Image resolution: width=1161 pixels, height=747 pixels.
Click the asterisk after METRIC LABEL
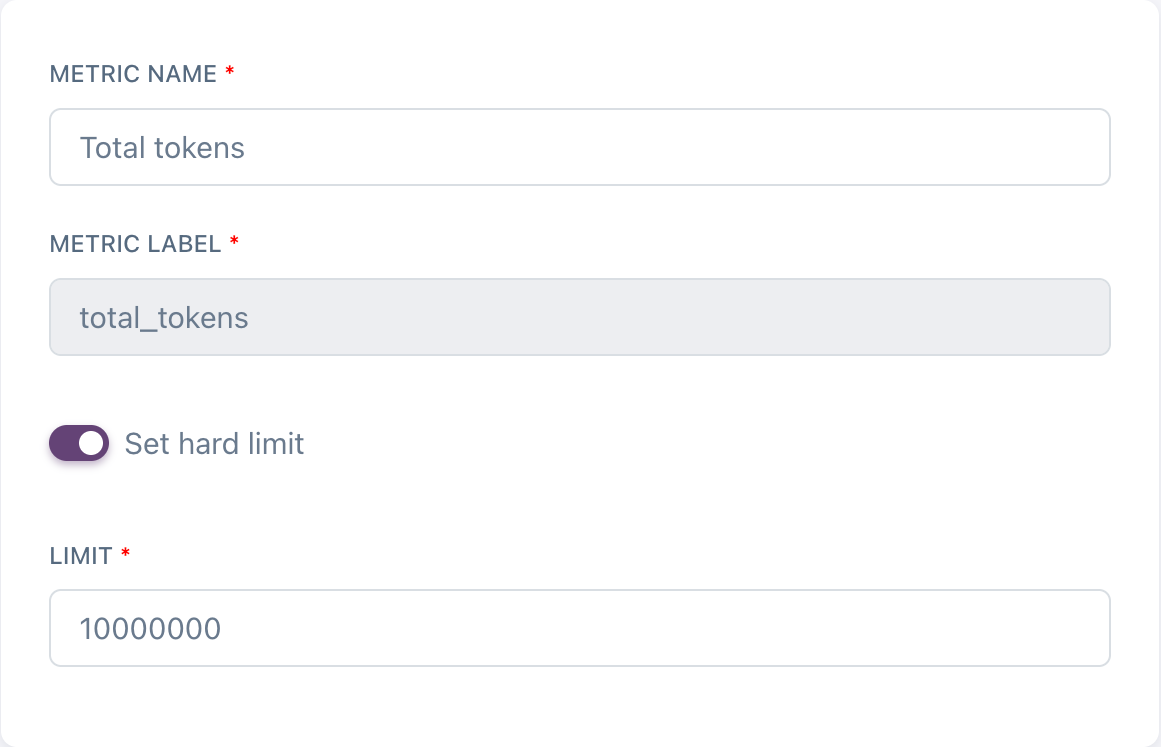point(234,241)
